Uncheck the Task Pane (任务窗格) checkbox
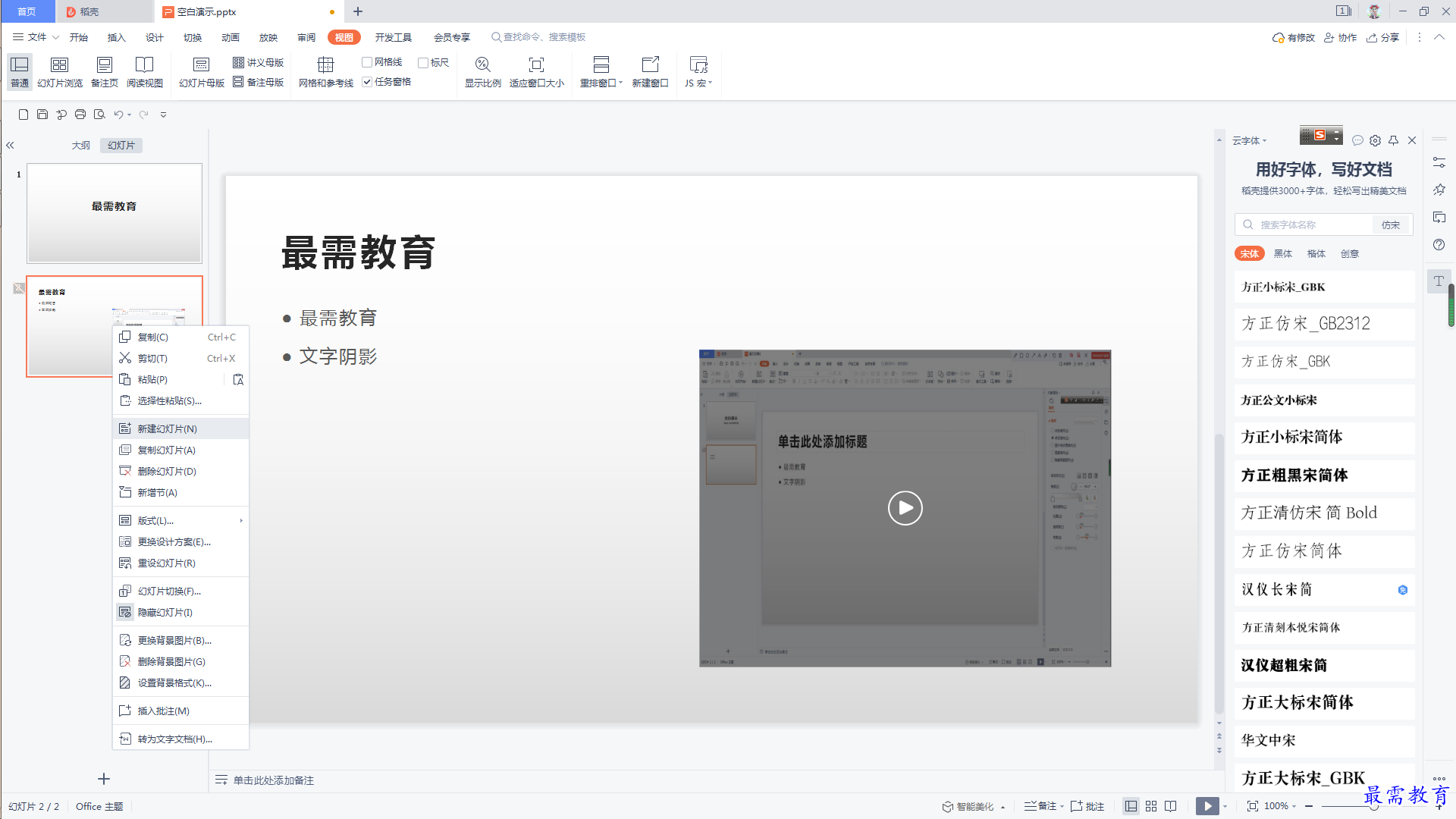The height and width of the screenshot is (819, 1456). [x=367, y=82]
